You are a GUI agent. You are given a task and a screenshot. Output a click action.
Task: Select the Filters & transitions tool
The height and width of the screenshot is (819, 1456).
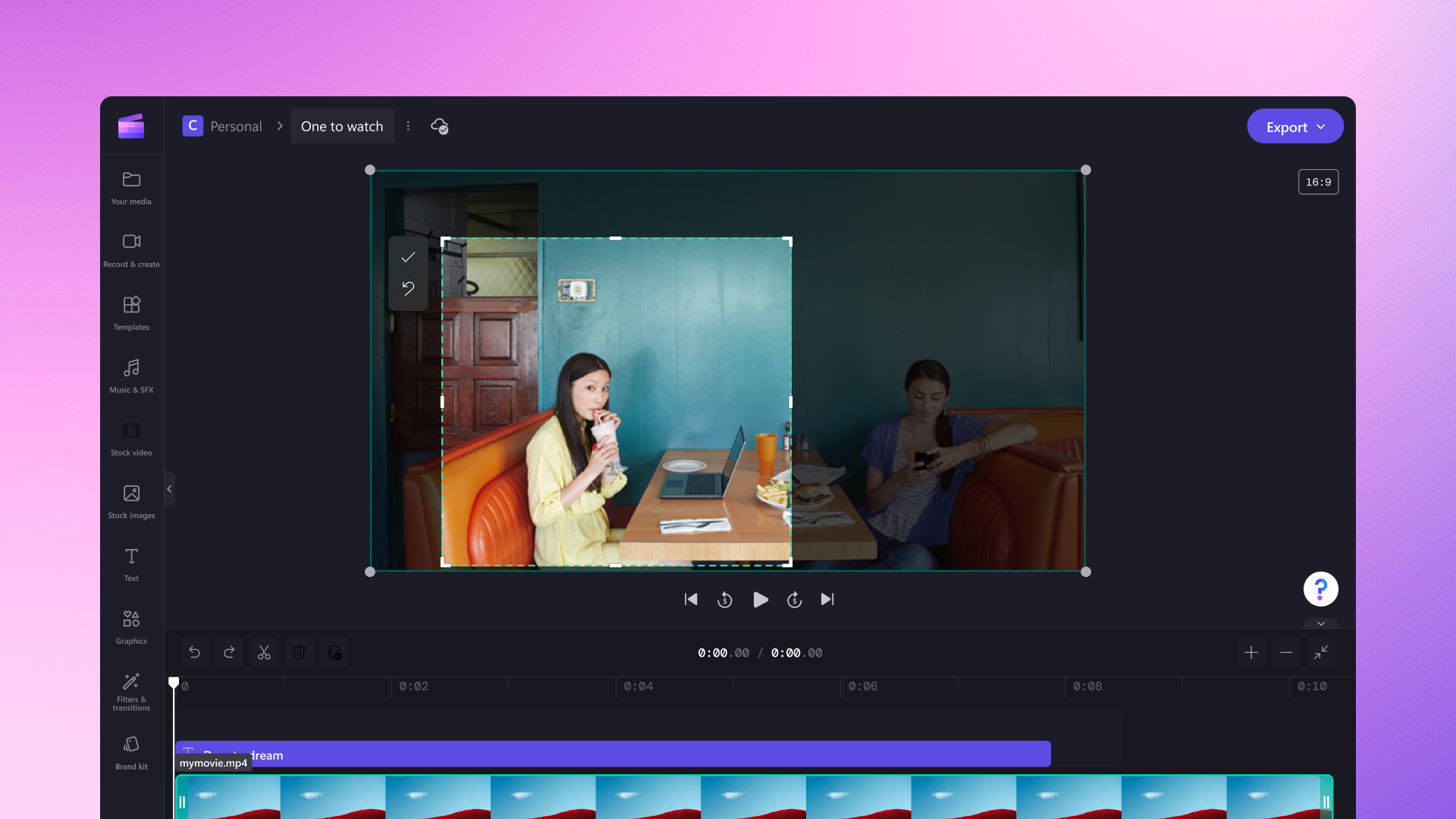point(131,690)
